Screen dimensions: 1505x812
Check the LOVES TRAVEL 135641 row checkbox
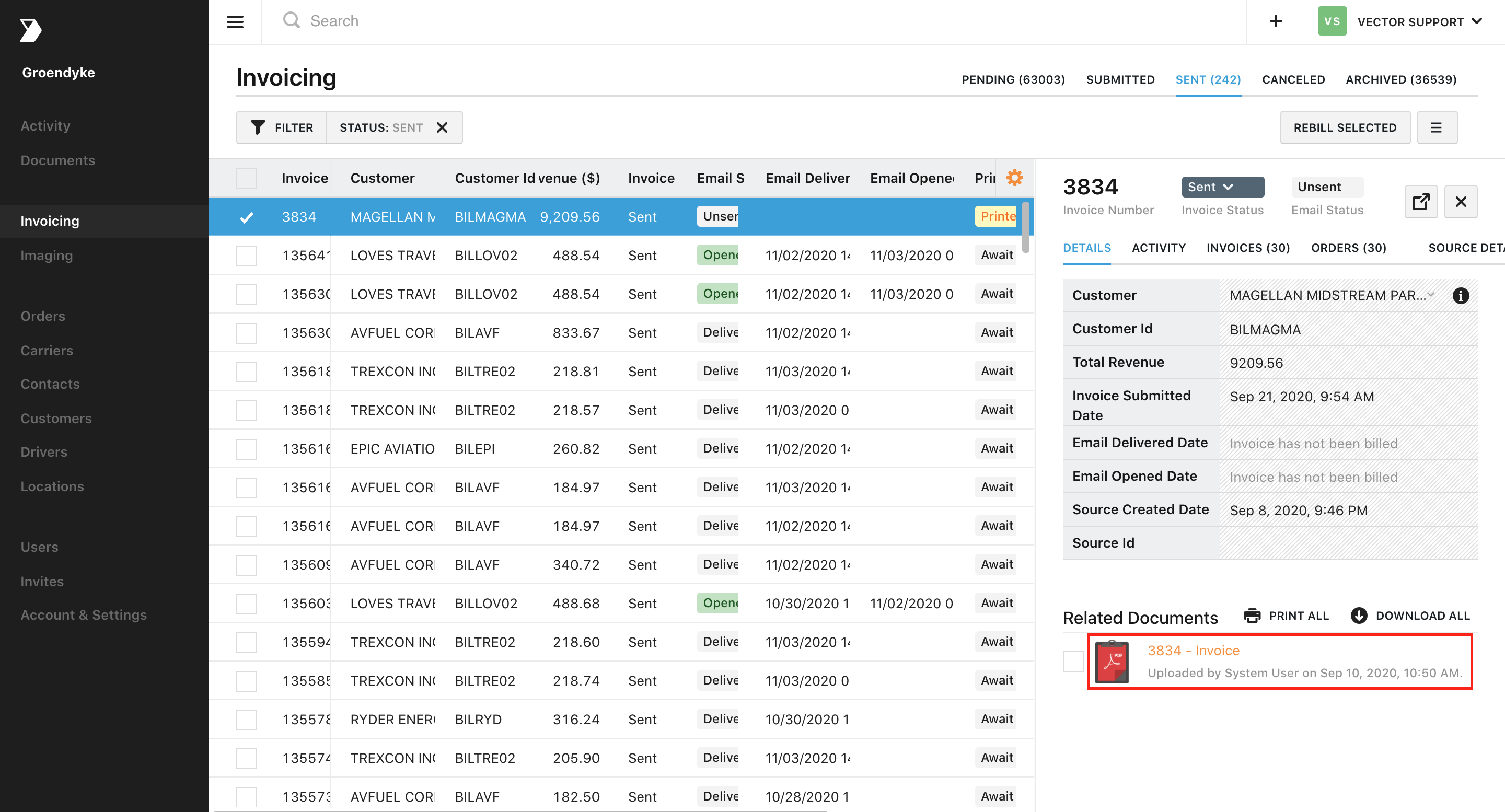coord(247,256)
